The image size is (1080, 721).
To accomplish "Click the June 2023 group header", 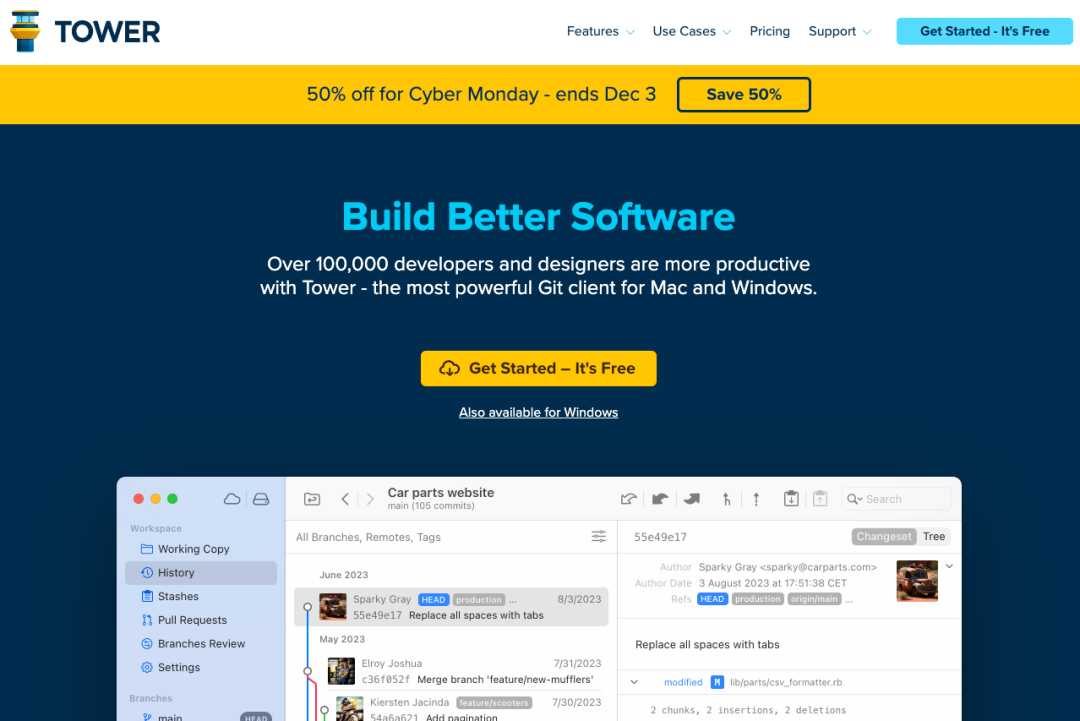I will pos(344,575).
